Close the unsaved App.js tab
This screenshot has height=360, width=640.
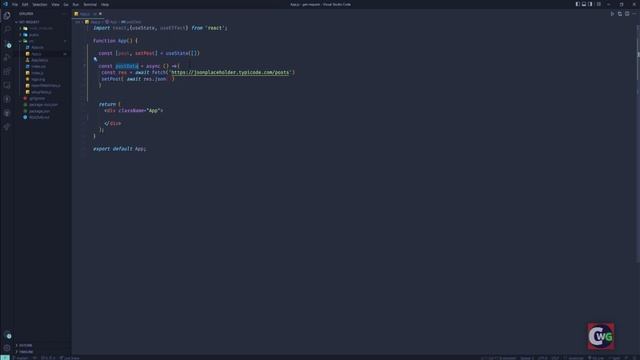(100, 14)
